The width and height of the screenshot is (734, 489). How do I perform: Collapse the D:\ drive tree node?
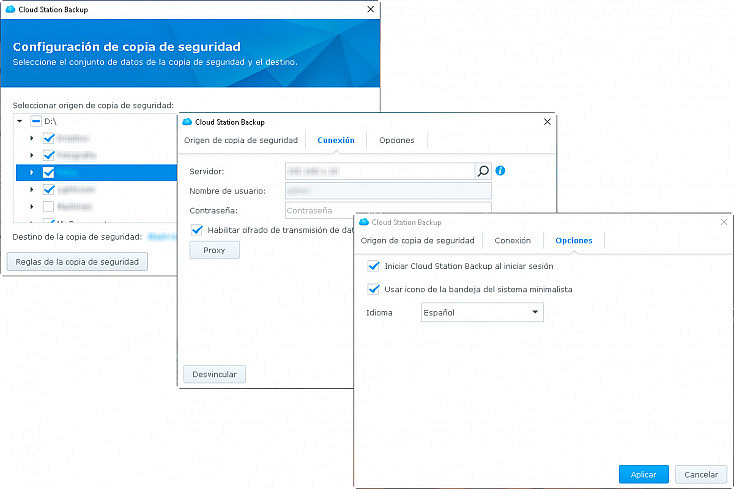pyautogui.click(x=20, y=121)
